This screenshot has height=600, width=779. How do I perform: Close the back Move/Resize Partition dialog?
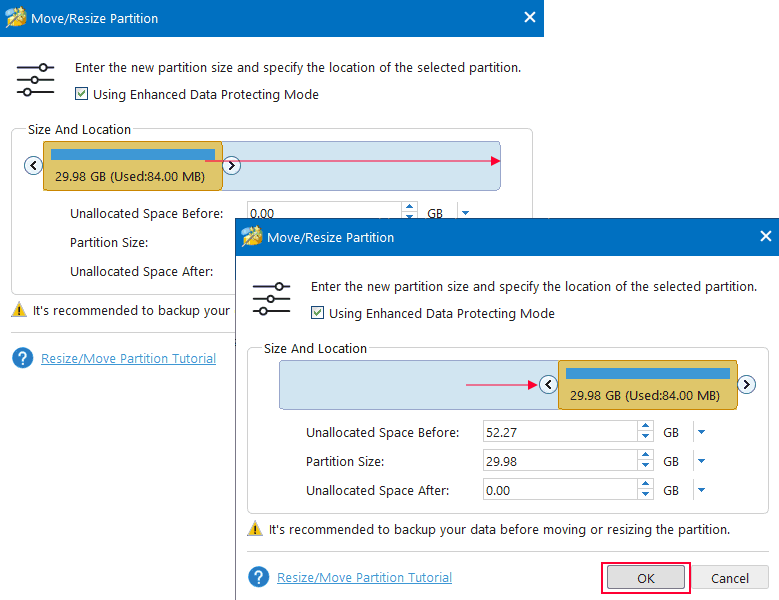point(530,17)
